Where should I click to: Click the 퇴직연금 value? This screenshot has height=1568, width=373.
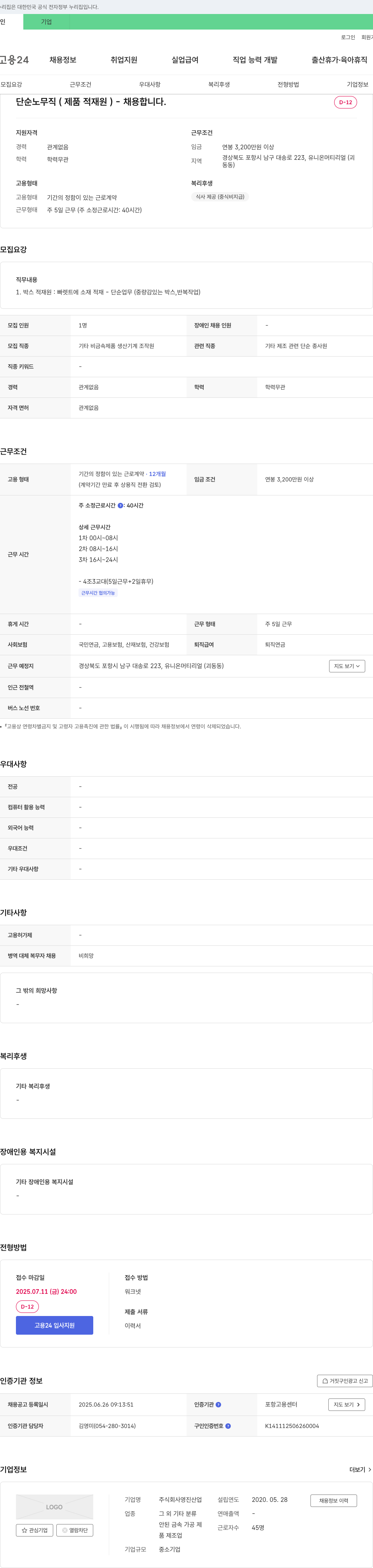coord(275,645)
